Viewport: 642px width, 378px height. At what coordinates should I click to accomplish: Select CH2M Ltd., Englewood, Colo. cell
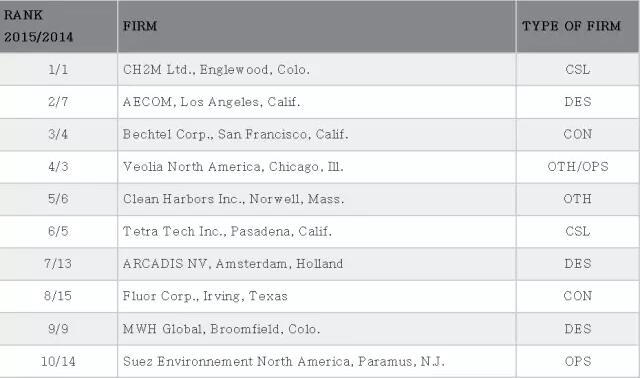click(316, 69)
